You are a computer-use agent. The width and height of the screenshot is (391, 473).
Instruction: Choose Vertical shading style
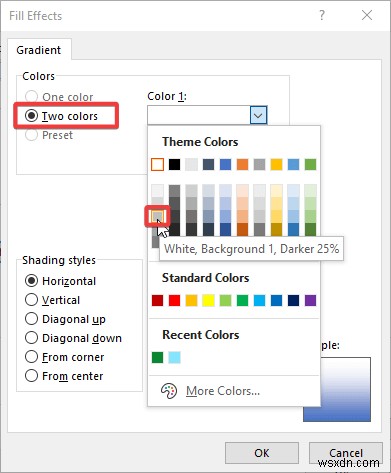pyautogui.click(x=31, y=300)
